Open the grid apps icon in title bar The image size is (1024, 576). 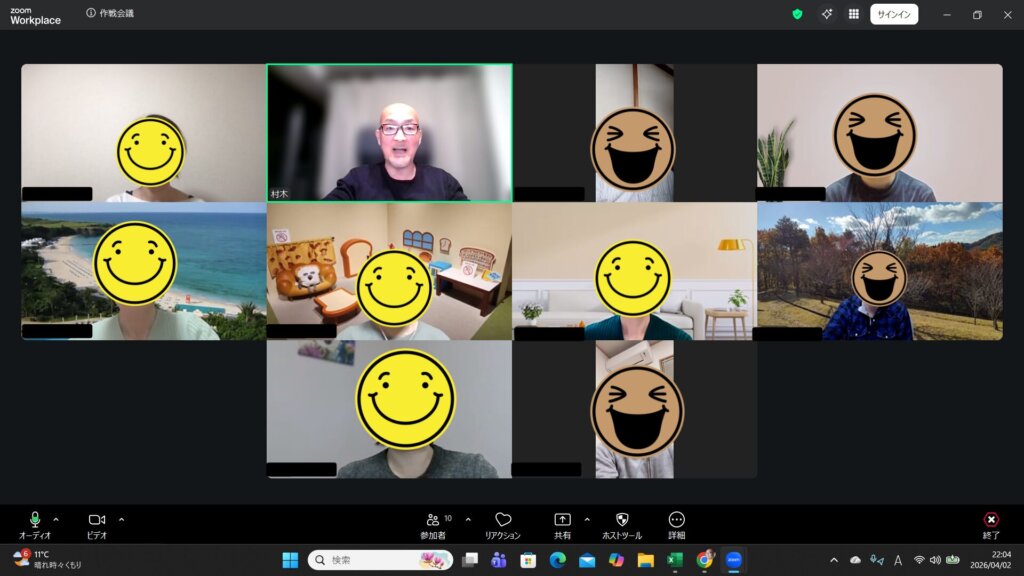[x=853, y=14]
